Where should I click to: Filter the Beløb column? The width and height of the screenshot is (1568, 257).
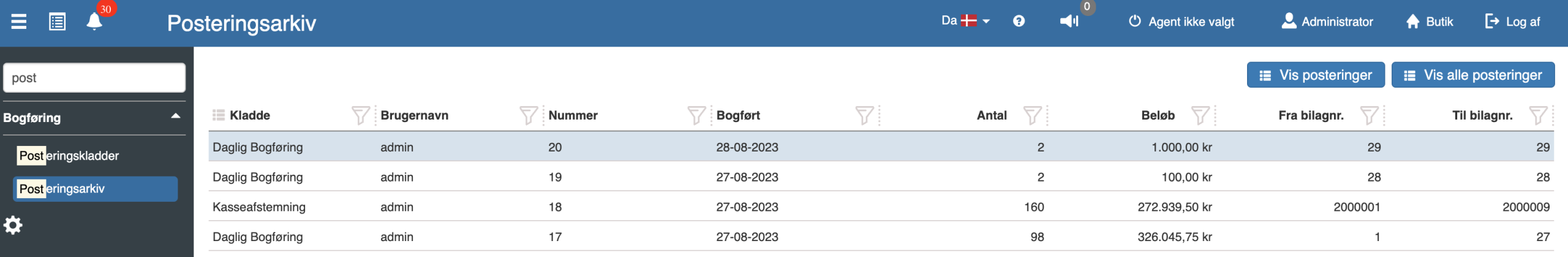click(x=1200, y=115)
